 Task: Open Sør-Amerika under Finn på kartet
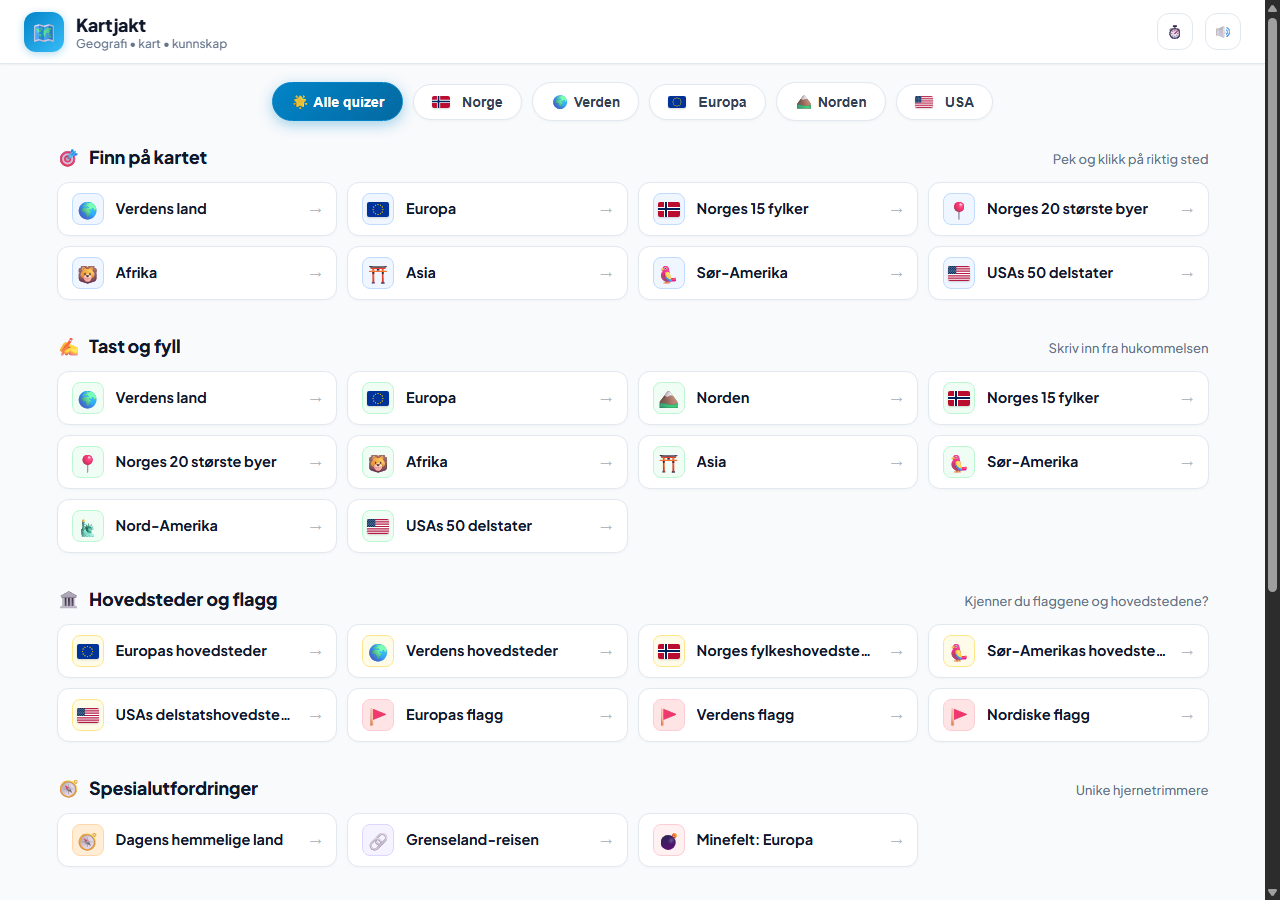(x=778, y=273)
